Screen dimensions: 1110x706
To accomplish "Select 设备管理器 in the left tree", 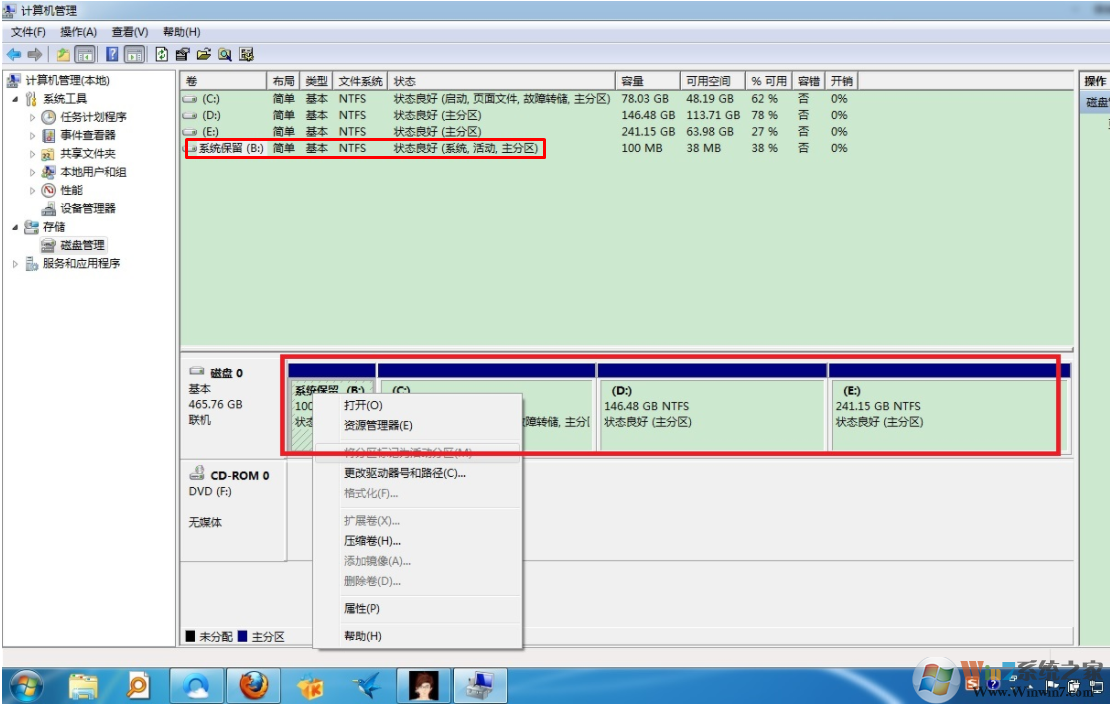I will 88,208.
